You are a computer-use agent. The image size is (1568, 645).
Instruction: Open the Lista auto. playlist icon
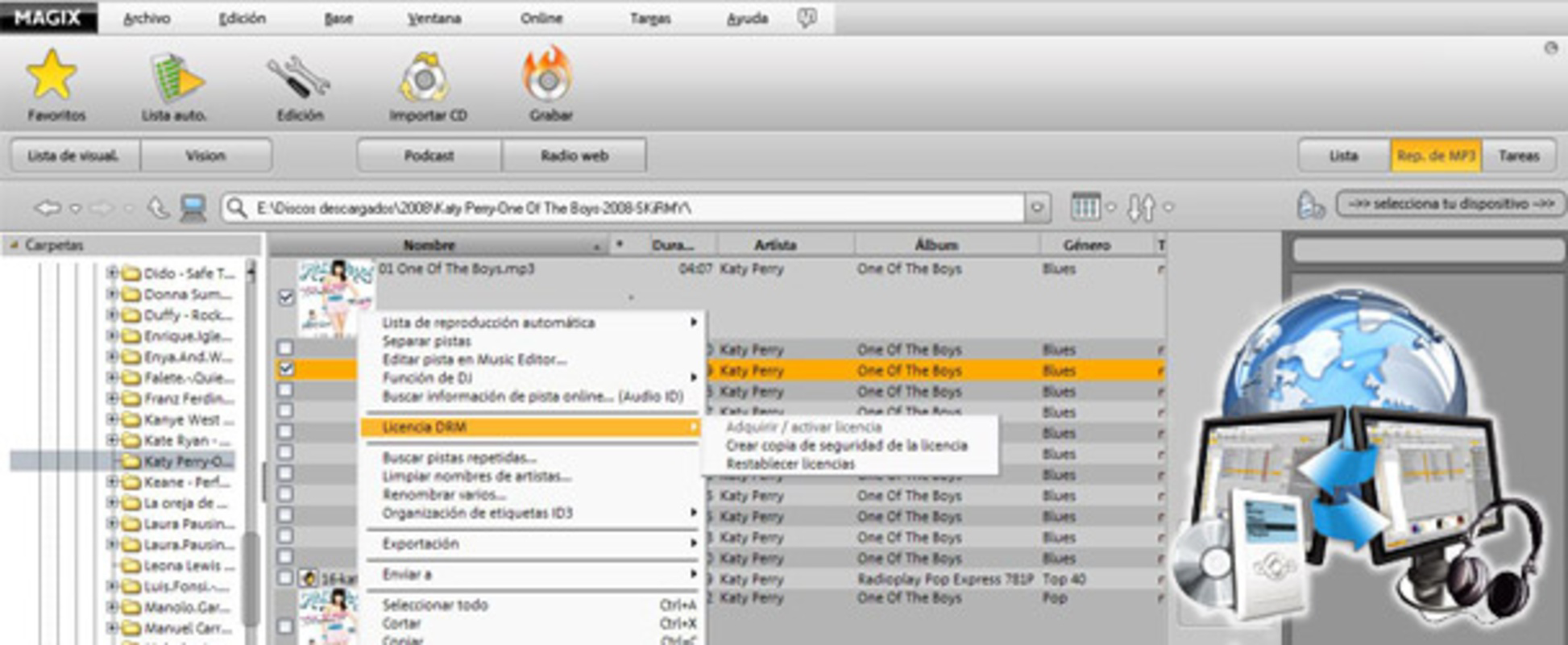[176, 78]
